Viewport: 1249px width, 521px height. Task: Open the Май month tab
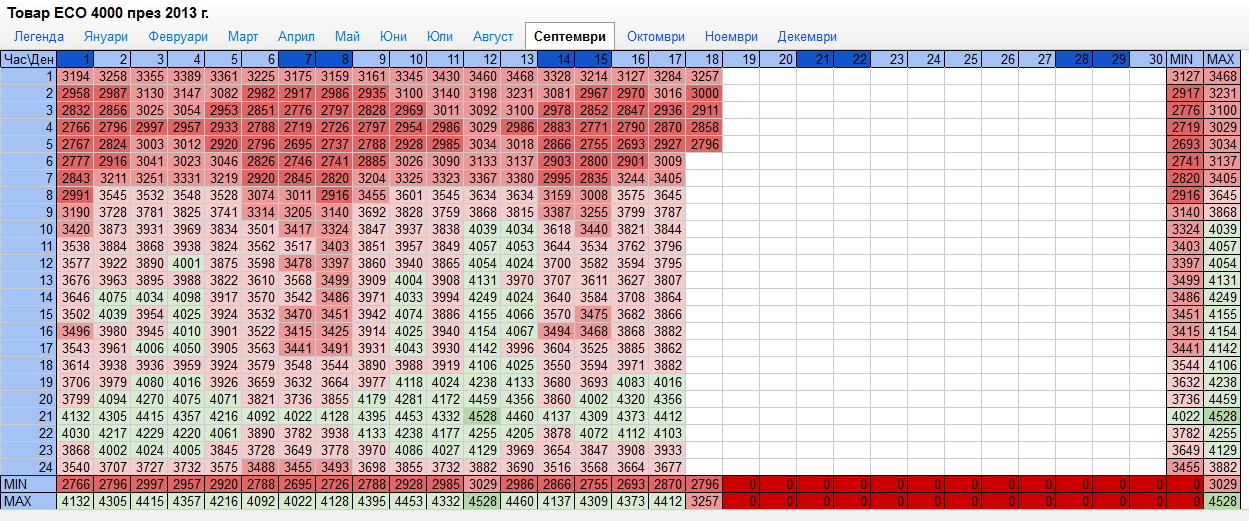coord(348,36)
